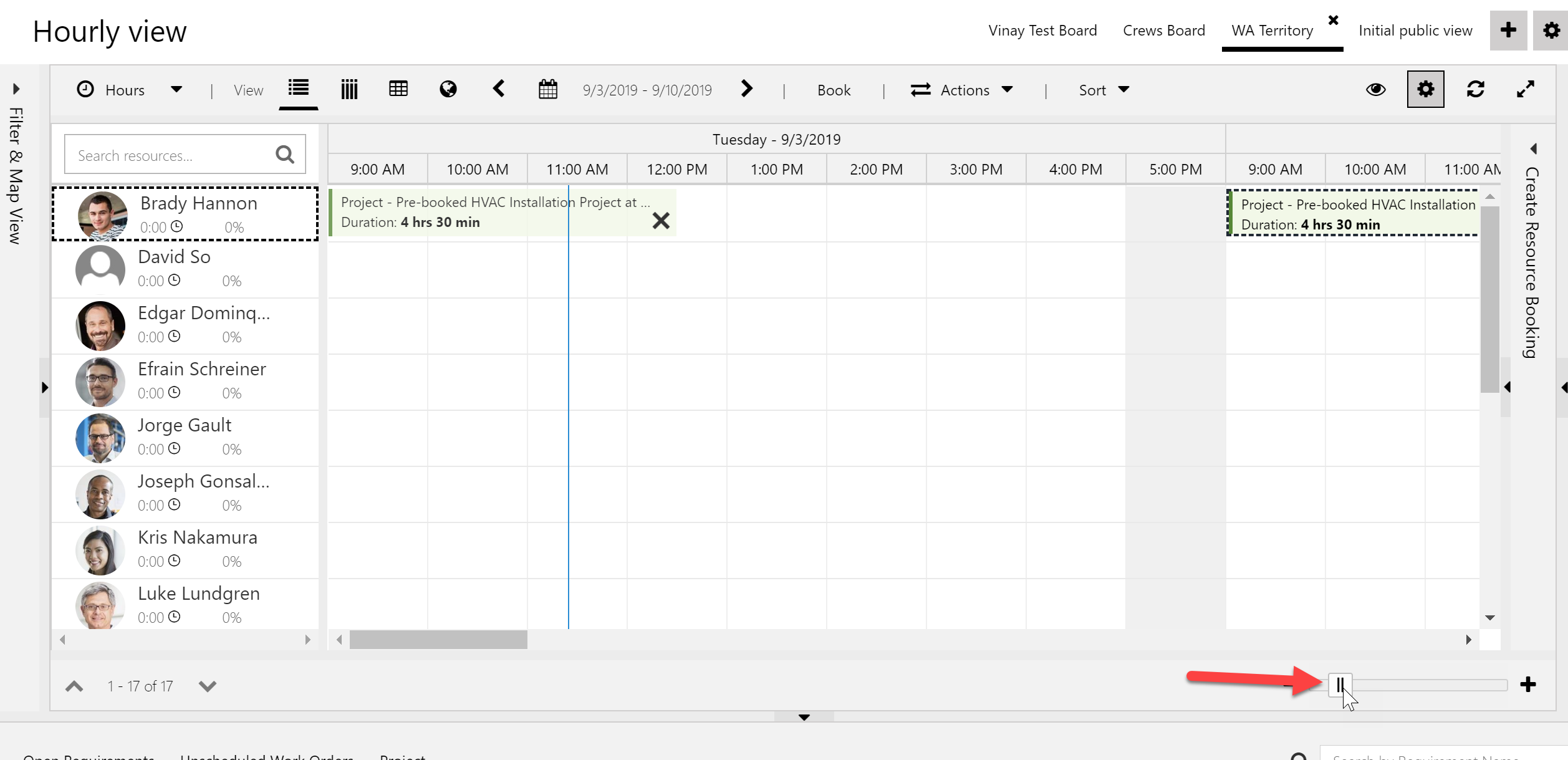Click the Book button
Viewport: 1568px width, 760px height.
(834, 89)
